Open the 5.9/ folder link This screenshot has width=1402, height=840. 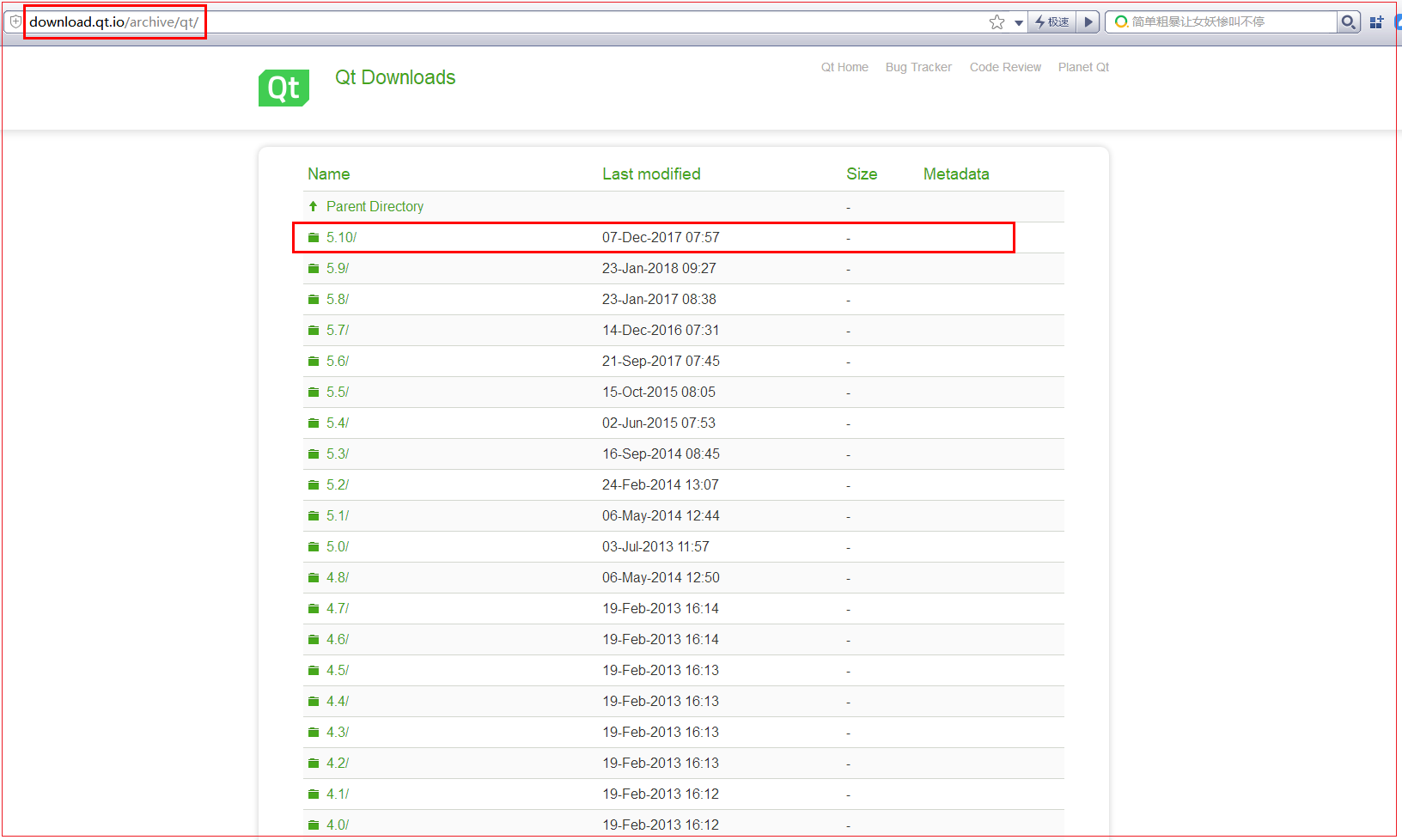tap(338, 269)
